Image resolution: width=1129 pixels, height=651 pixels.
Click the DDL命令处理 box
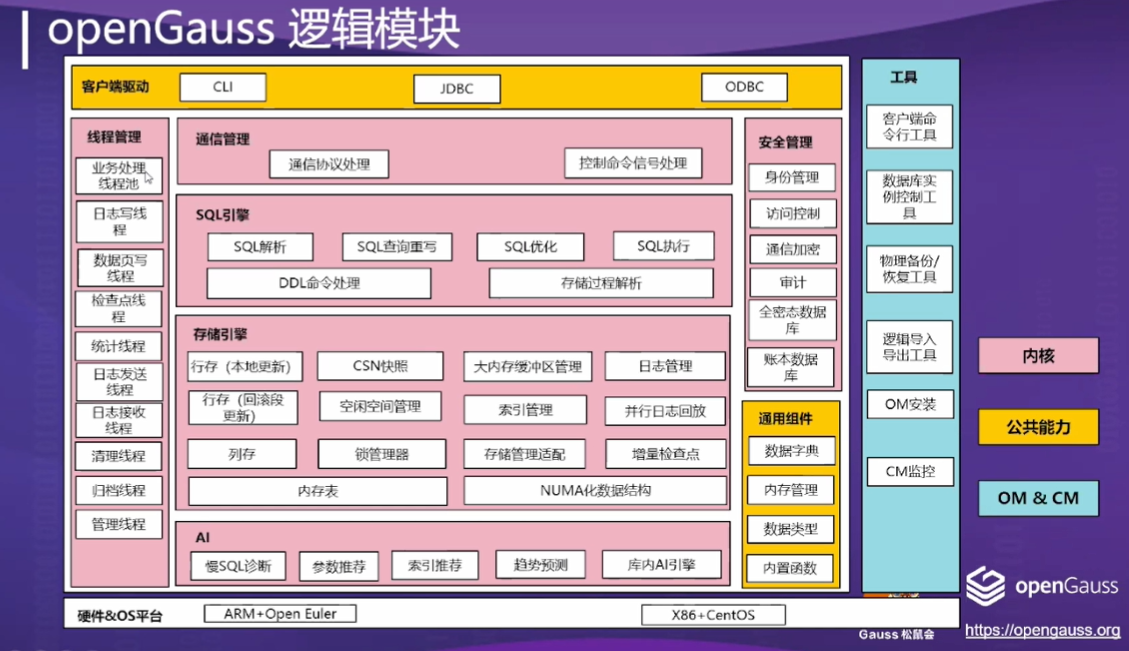[x=319, y=283]
